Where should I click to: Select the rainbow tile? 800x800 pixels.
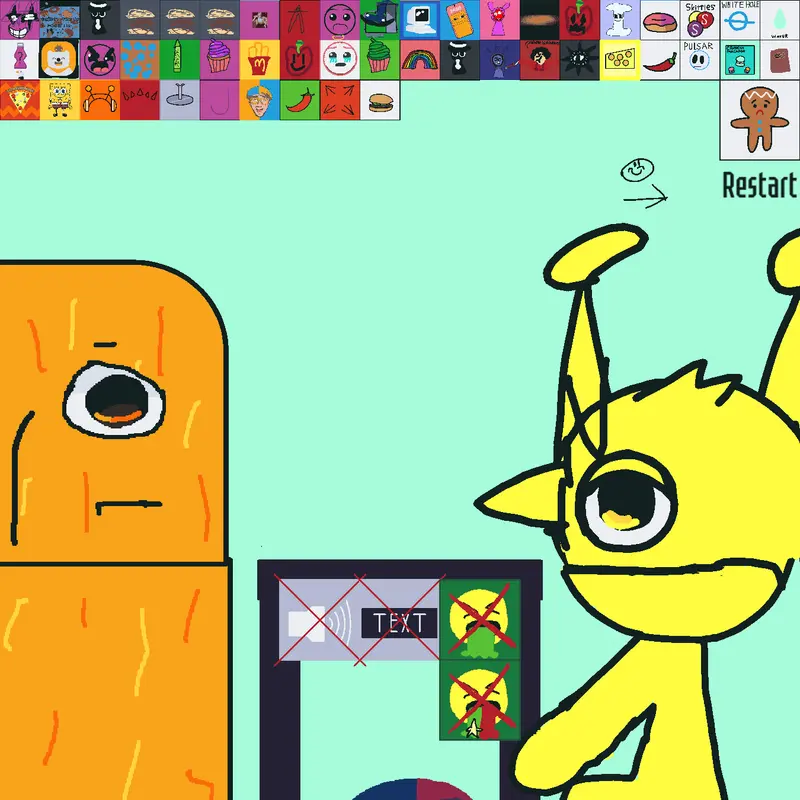point(420,60)
